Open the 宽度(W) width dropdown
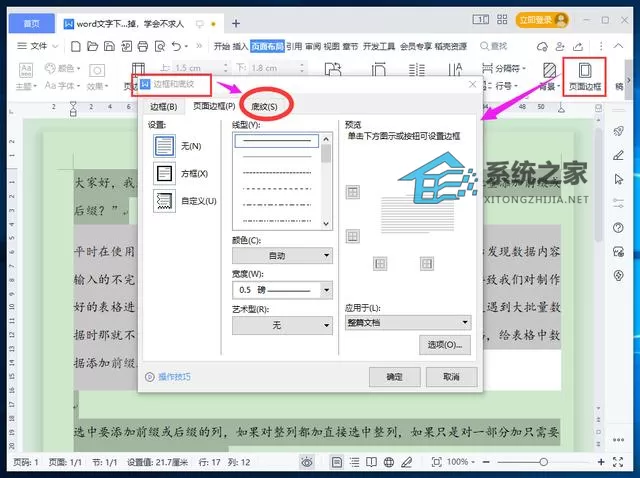Image resolution: width=640 pixels, height=478 pixels. 282,290
